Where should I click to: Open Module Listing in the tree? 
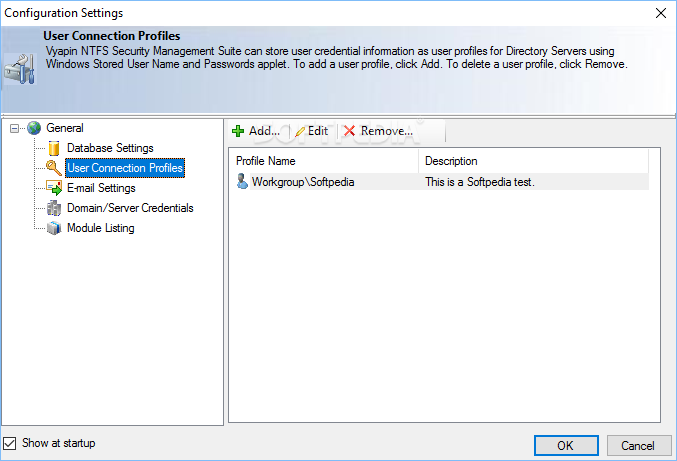click(x=100, y=228)
